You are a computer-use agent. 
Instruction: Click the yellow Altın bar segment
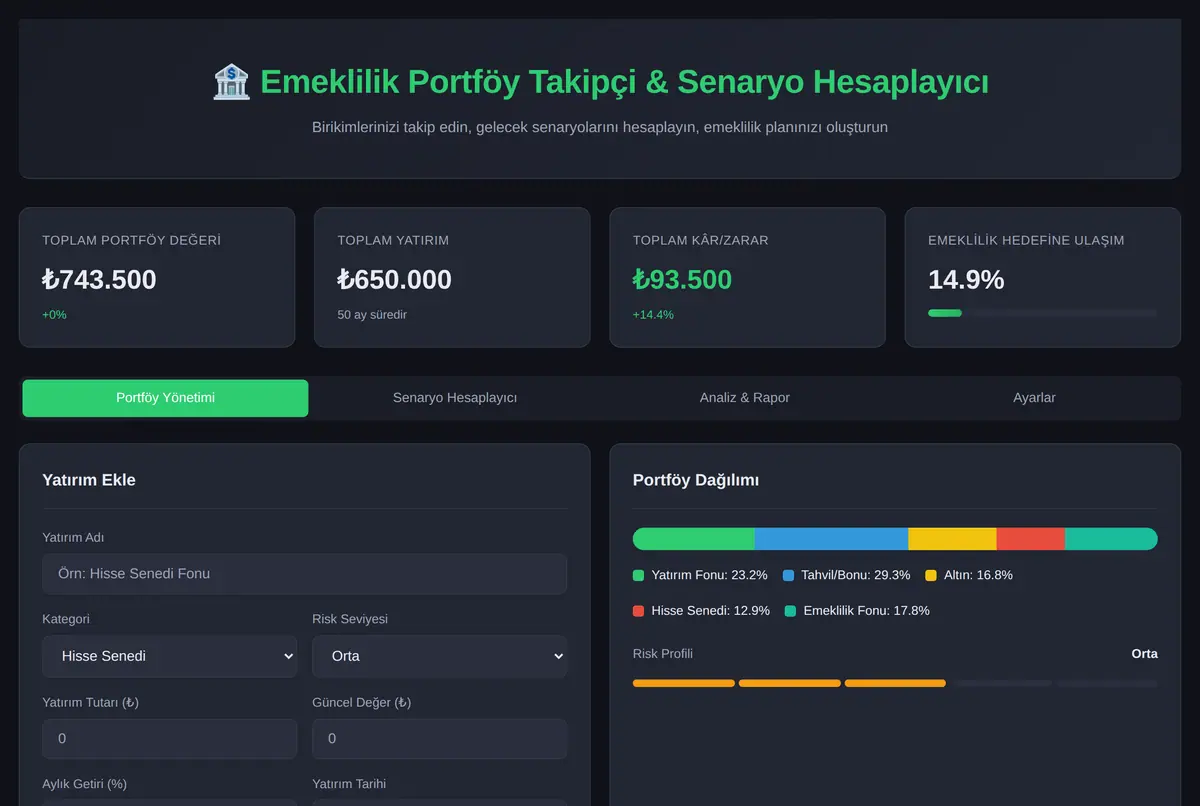pyautogui.click(x=953, y=539)
